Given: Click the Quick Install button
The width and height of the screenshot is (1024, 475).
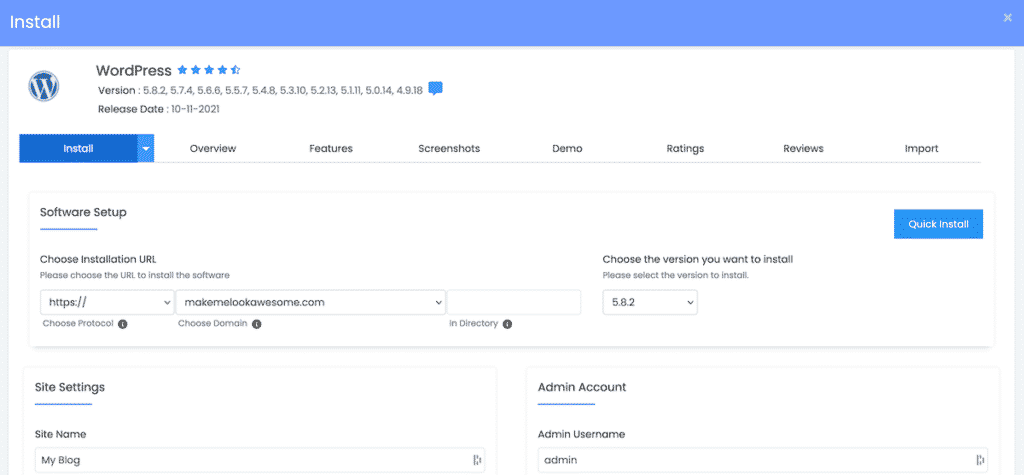Looking at the screenshot, I should coord(938,224).
